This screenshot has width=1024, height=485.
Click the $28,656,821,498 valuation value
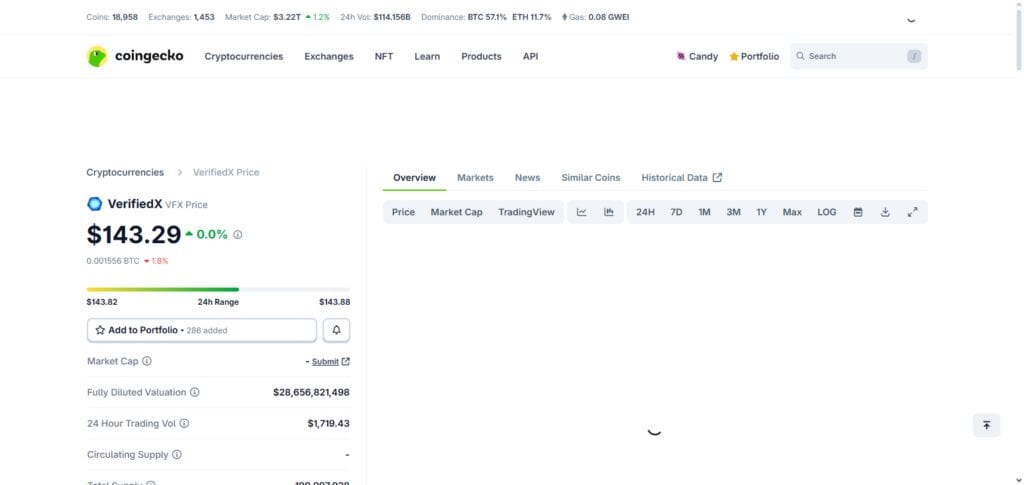pyautogui.click(x=312, y=392)
